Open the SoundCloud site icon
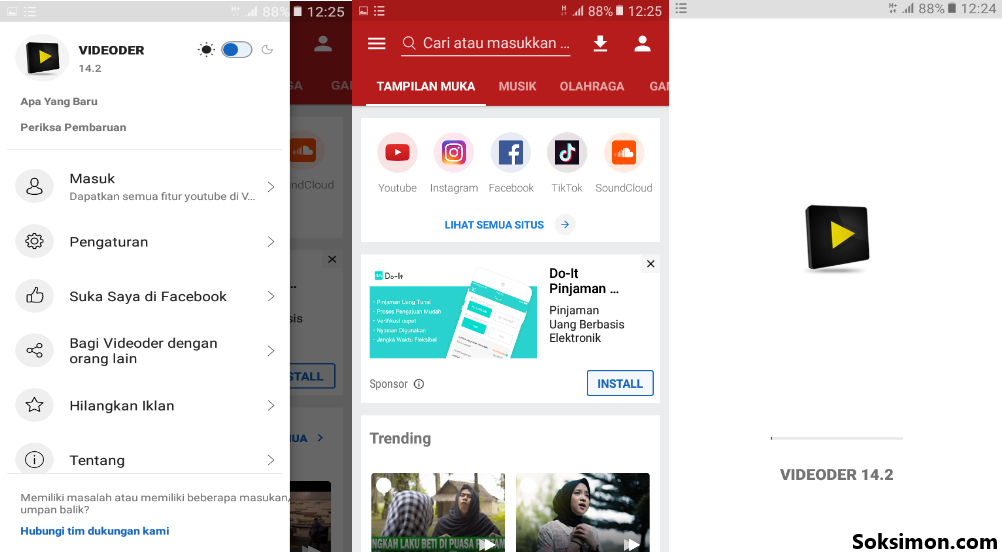This screenshot has height=552, width=1002. [x=624, y=152]
